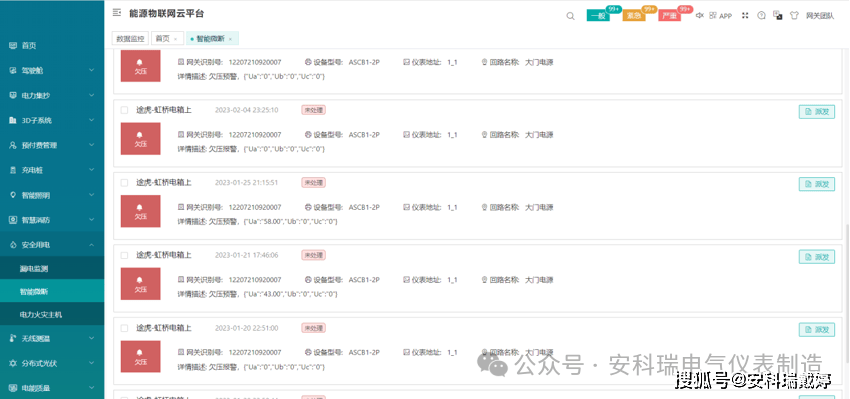850x399 pixels.
Task: Open the search magnifier icon
Action: 570,16
